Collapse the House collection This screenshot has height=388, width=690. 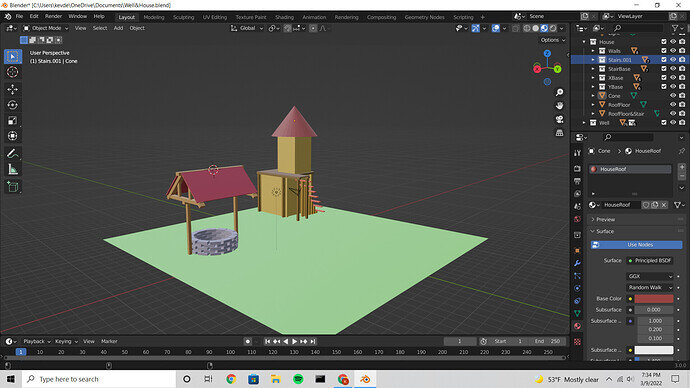[584, 42]
